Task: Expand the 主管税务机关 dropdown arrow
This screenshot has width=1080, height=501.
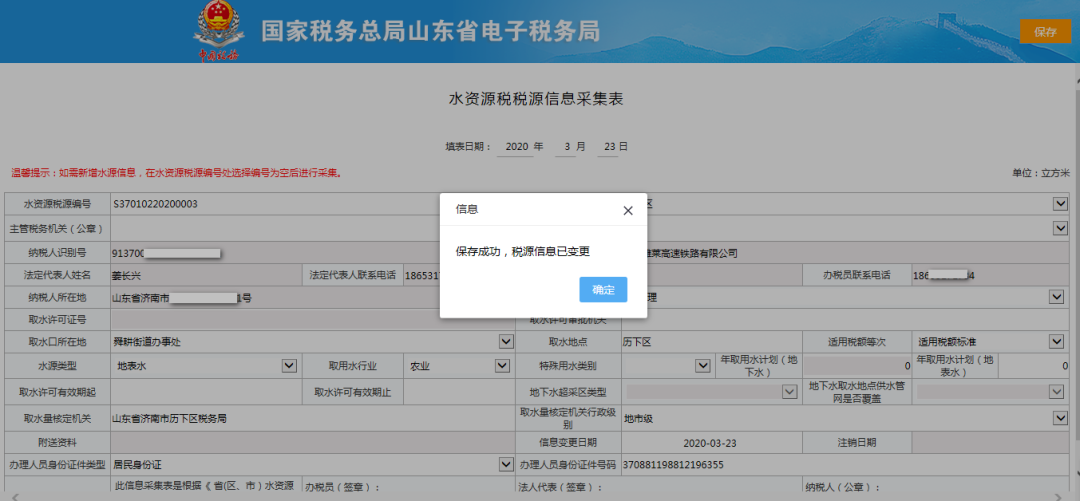Action: pos(1060,228)
